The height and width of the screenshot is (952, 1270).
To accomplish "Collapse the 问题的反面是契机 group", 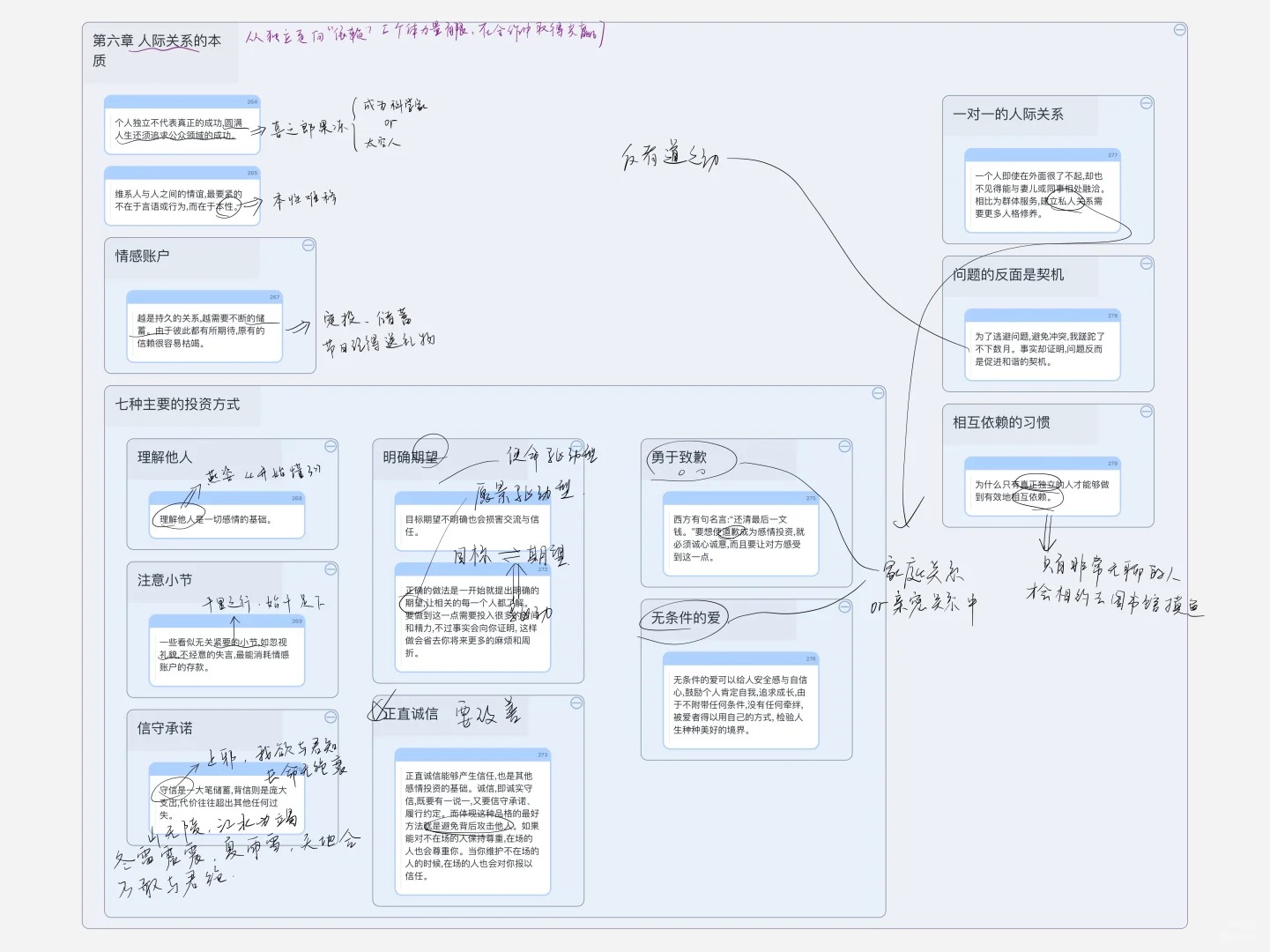I will point(1146,264).
